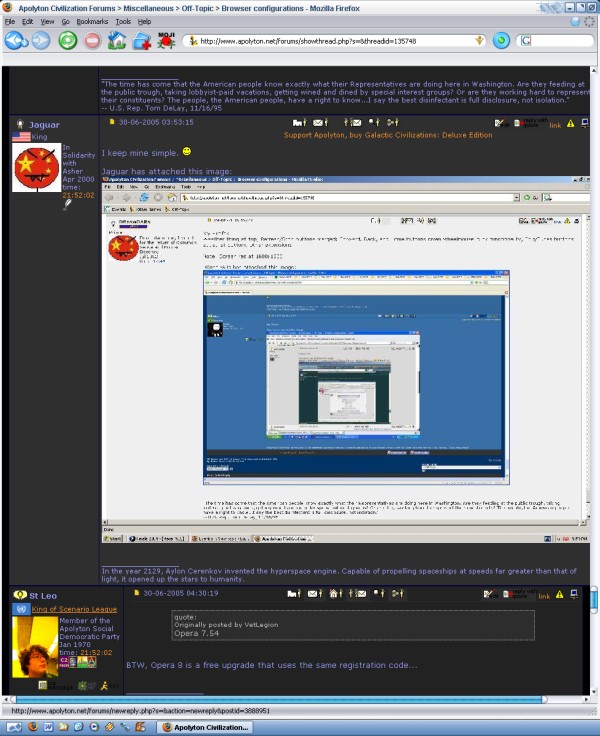Click the Jaguar username link
The width and height of the screenshot is (600, 736).
(x=45, y=123)
